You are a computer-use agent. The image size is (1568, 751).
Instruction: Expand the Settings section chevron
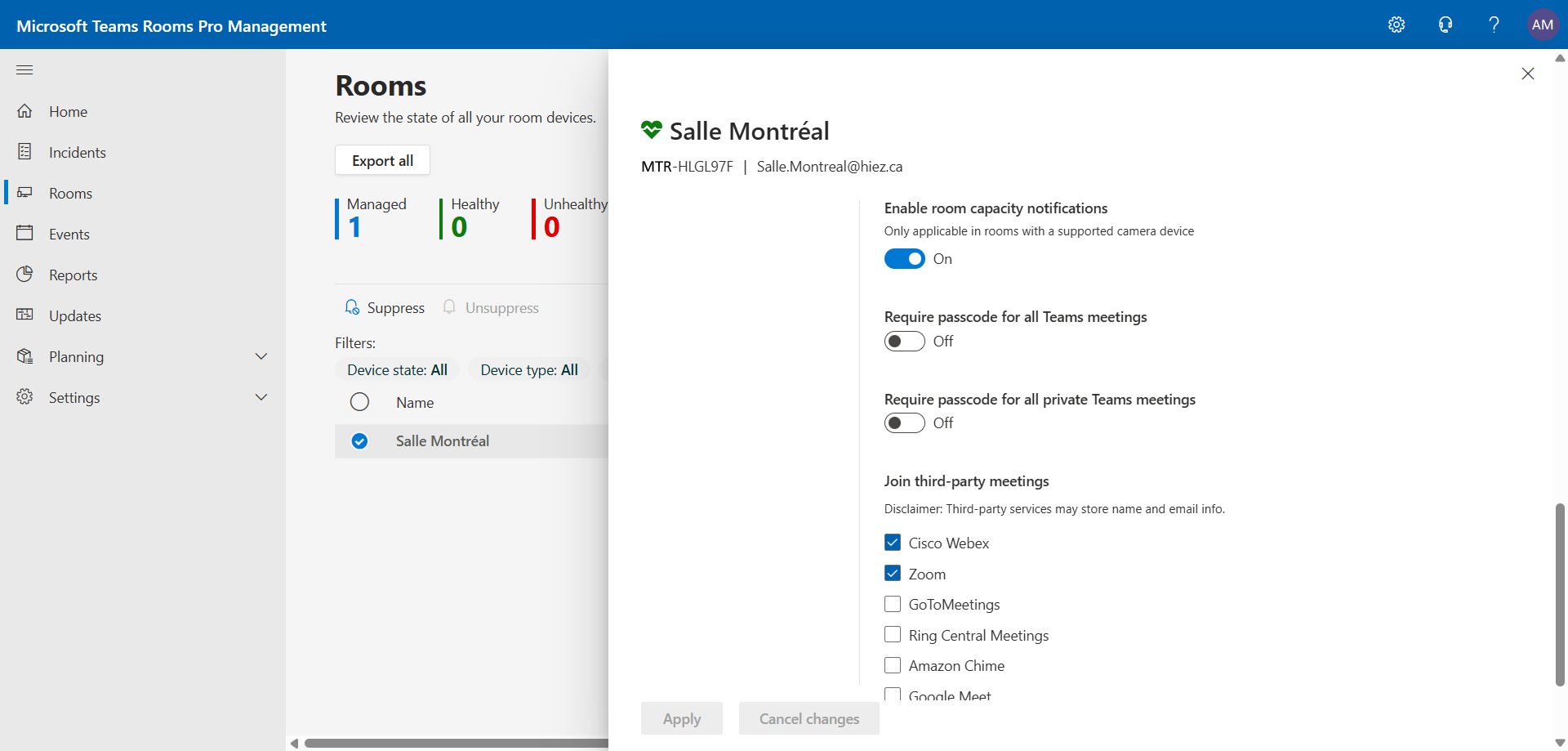[261, 397]
